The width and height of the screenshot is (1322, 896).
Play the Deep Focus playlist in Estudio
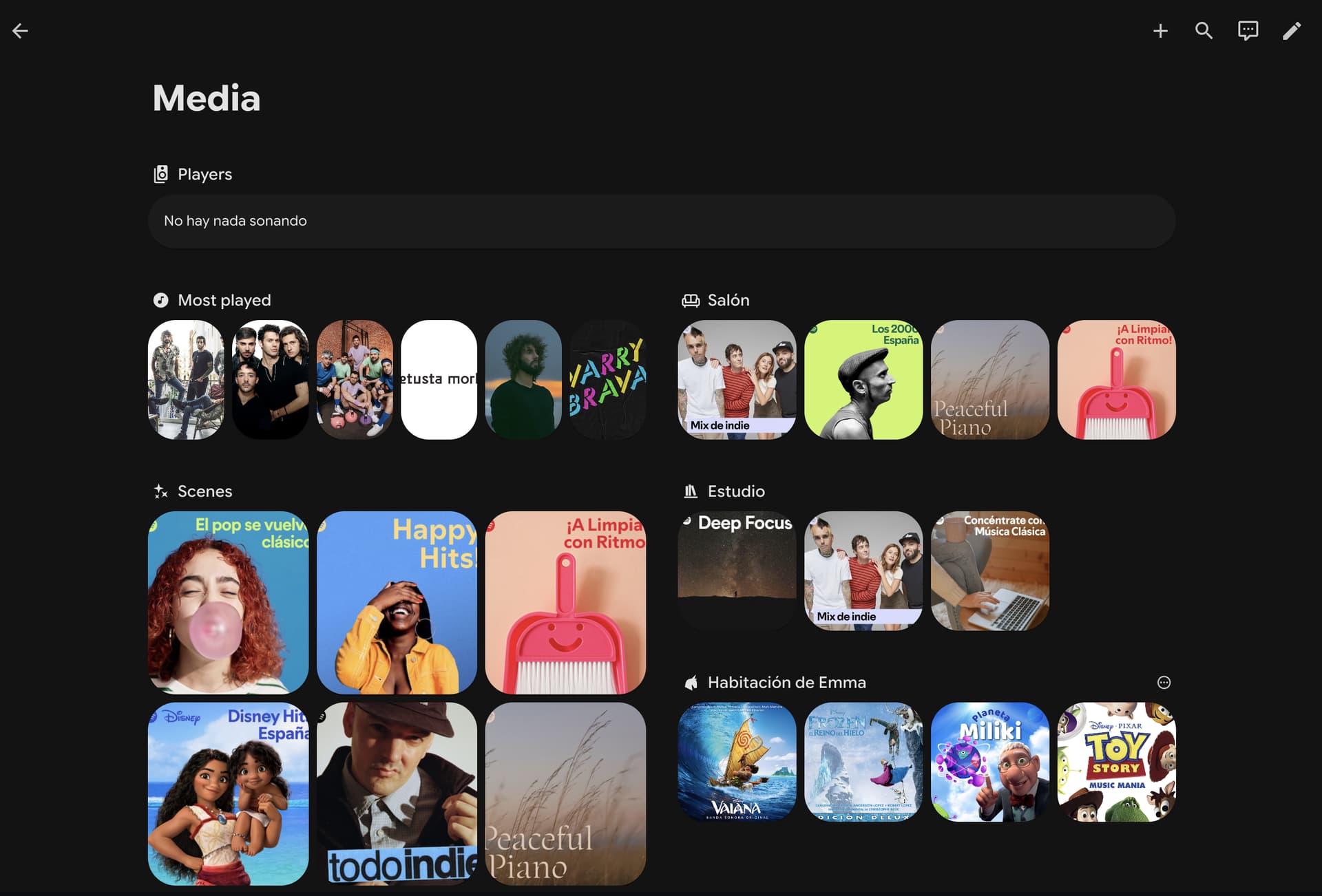tap(737, 570)
